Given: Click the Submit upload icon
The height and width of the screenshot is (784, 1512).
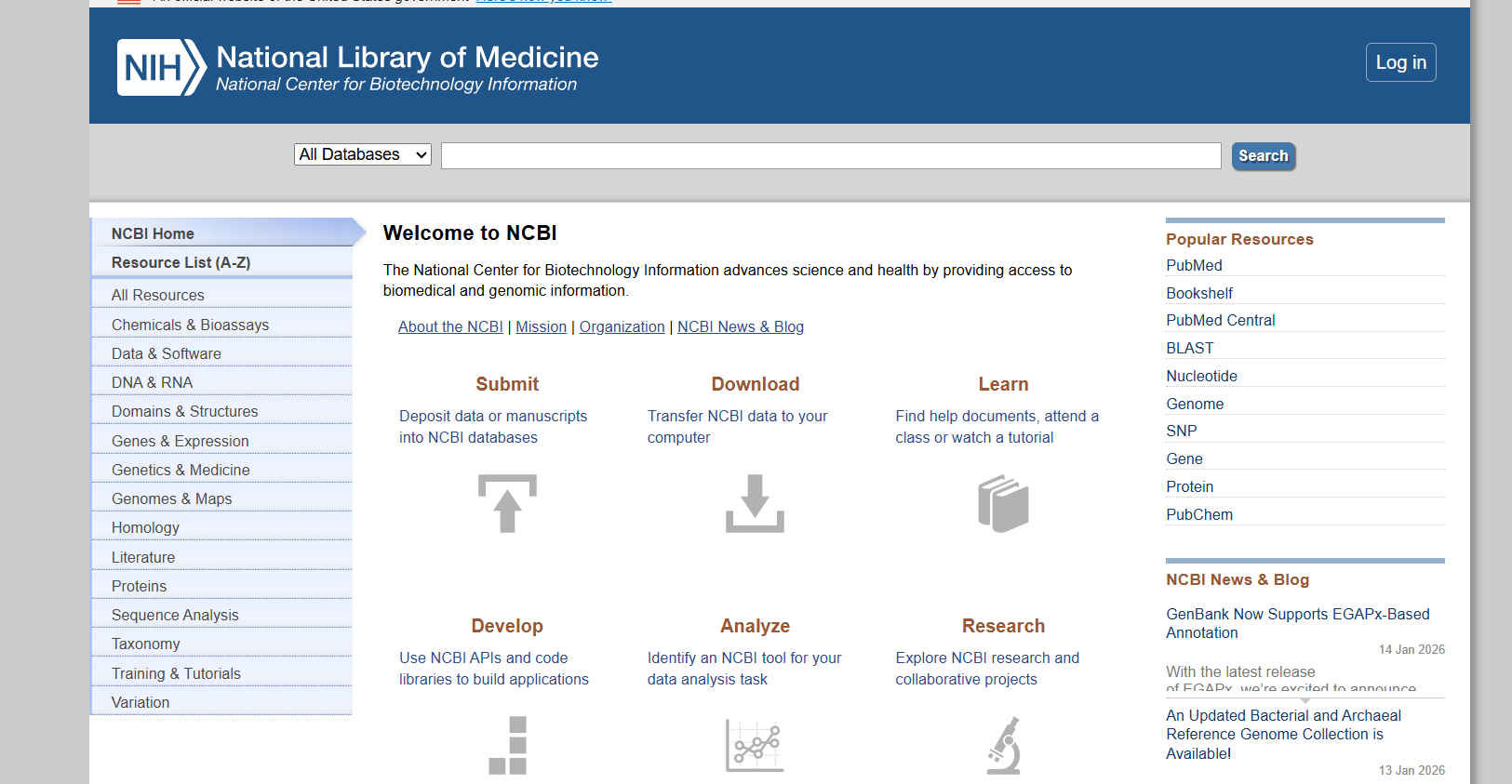Looking at the screenshot, I should click(x=507, y=503).
